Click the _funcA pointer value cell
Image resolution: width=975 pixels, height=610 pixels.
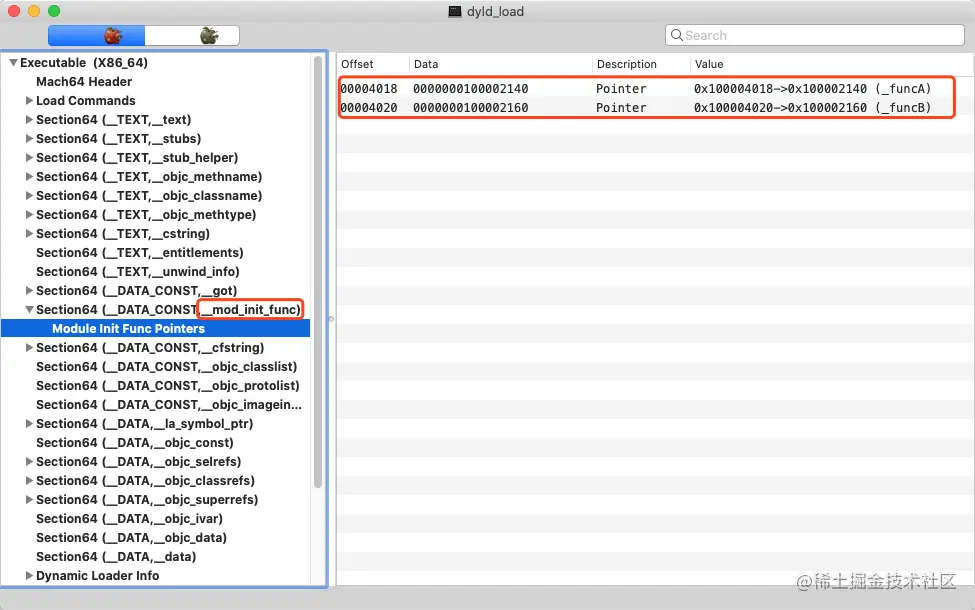(x=813, y=89)
